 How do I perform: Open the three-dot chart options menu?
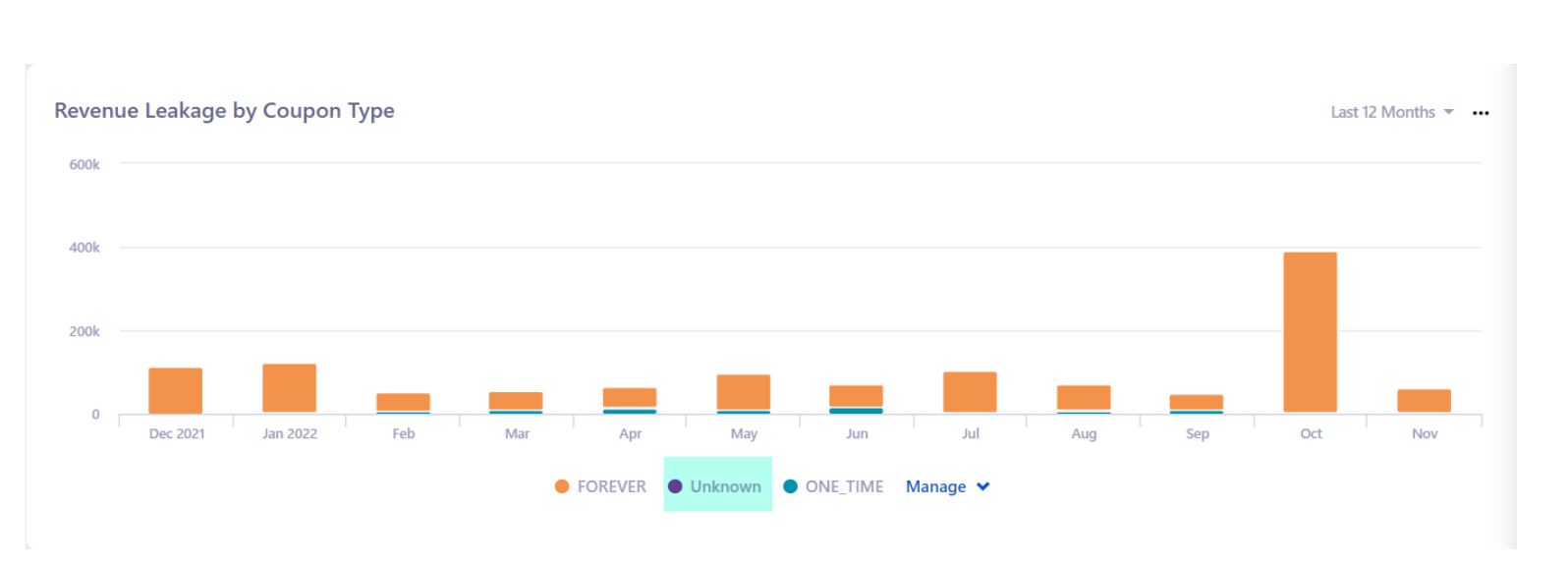click(1480, 113)
